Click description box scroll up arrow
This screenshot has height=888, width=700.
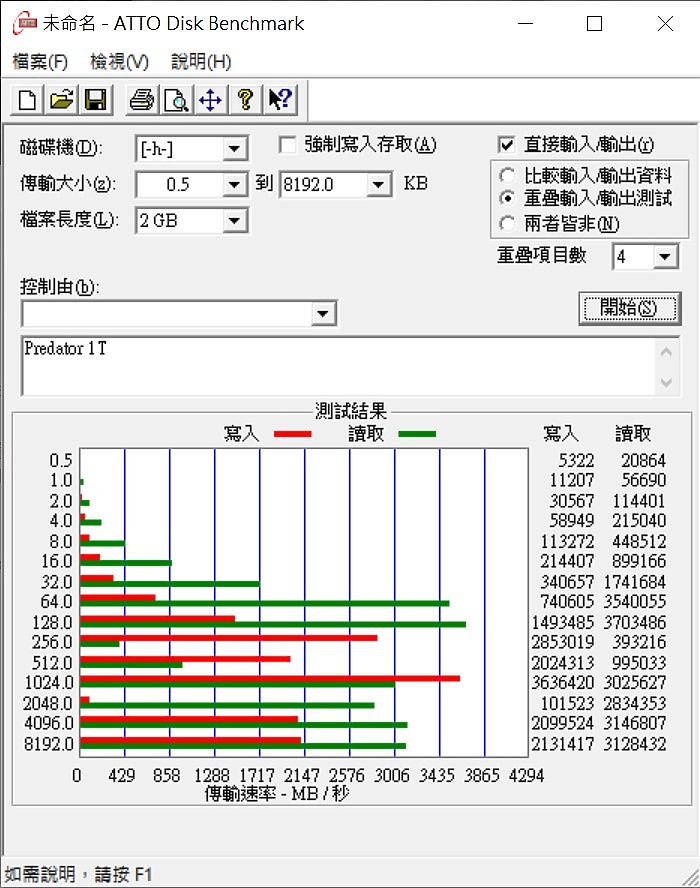pos(667,352)
